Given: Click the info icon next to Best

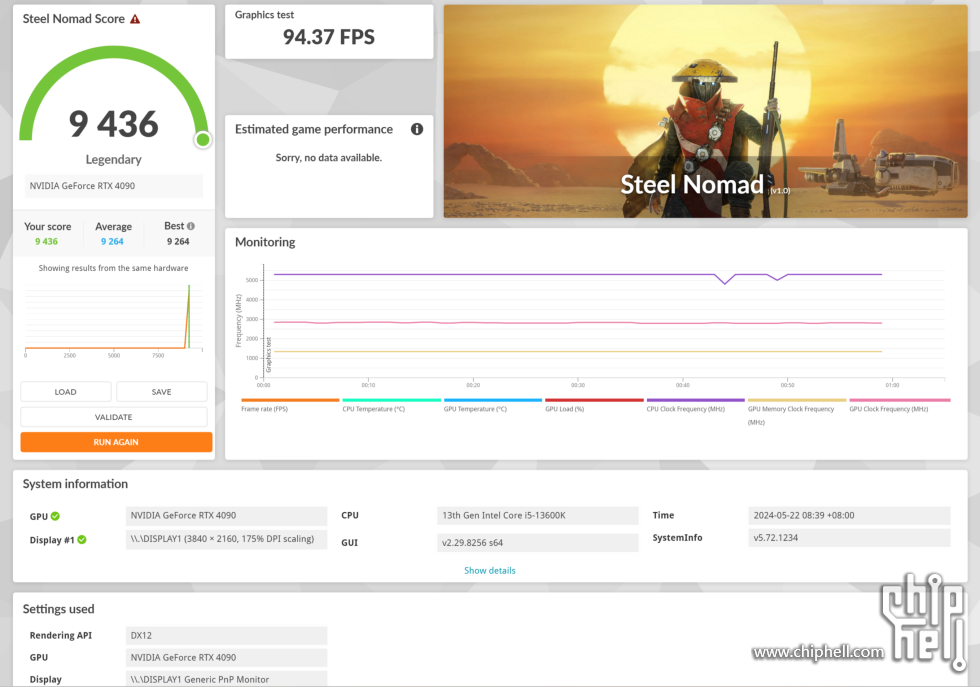Looking at the screenshot, I should click(x=191, y=226).
